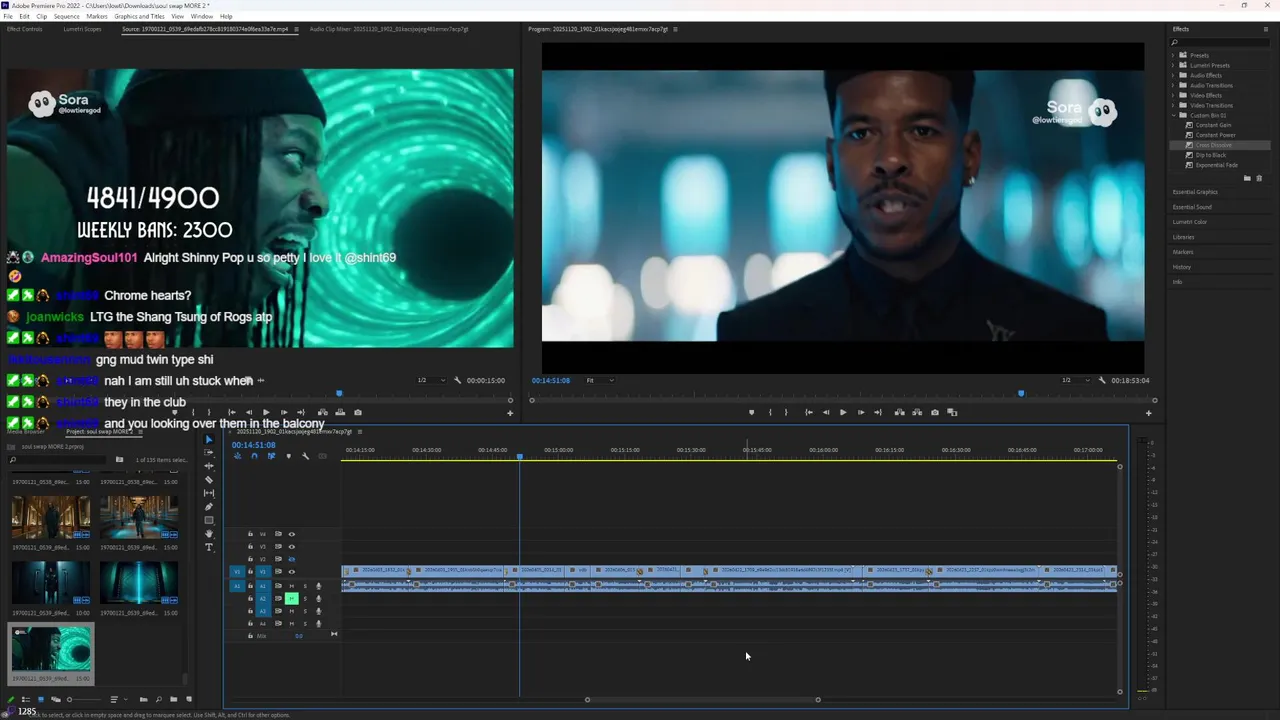The width and height of the screenshot is (1280, 720).
Task: Export frame with Program monitor camera icon
Action: 935,412
